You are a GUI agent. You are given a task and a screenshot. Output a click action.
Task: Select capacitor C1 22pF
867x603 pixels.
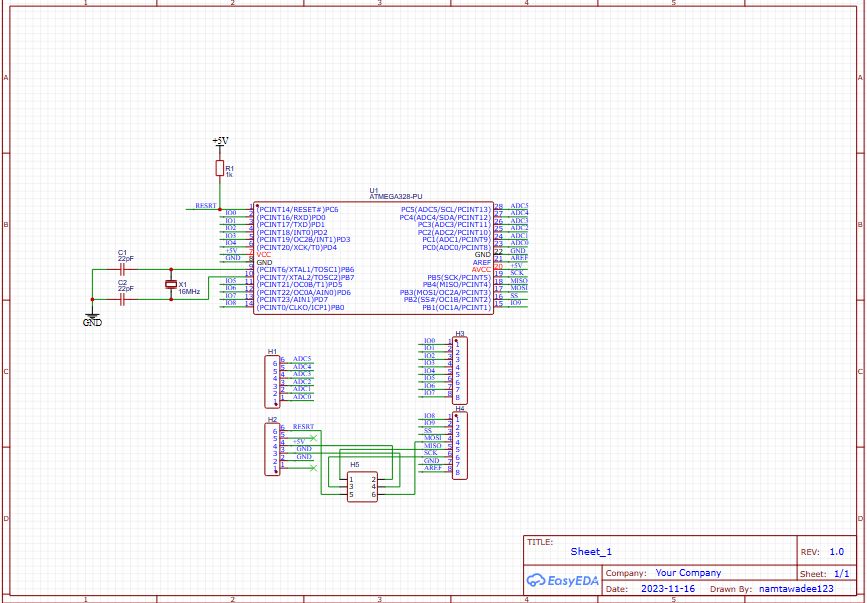[x=122, y=269]
